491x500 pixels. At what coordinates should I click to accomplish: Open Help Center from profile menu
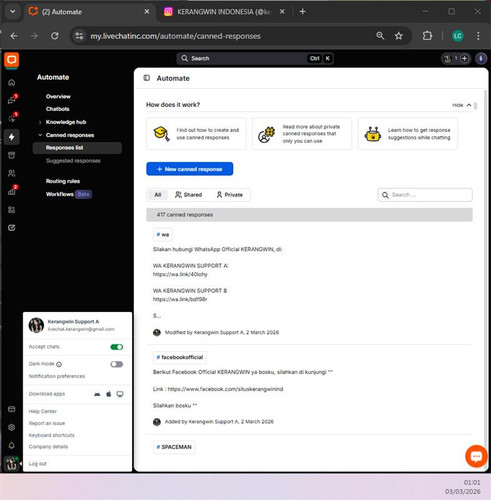[x=43, y=411]
